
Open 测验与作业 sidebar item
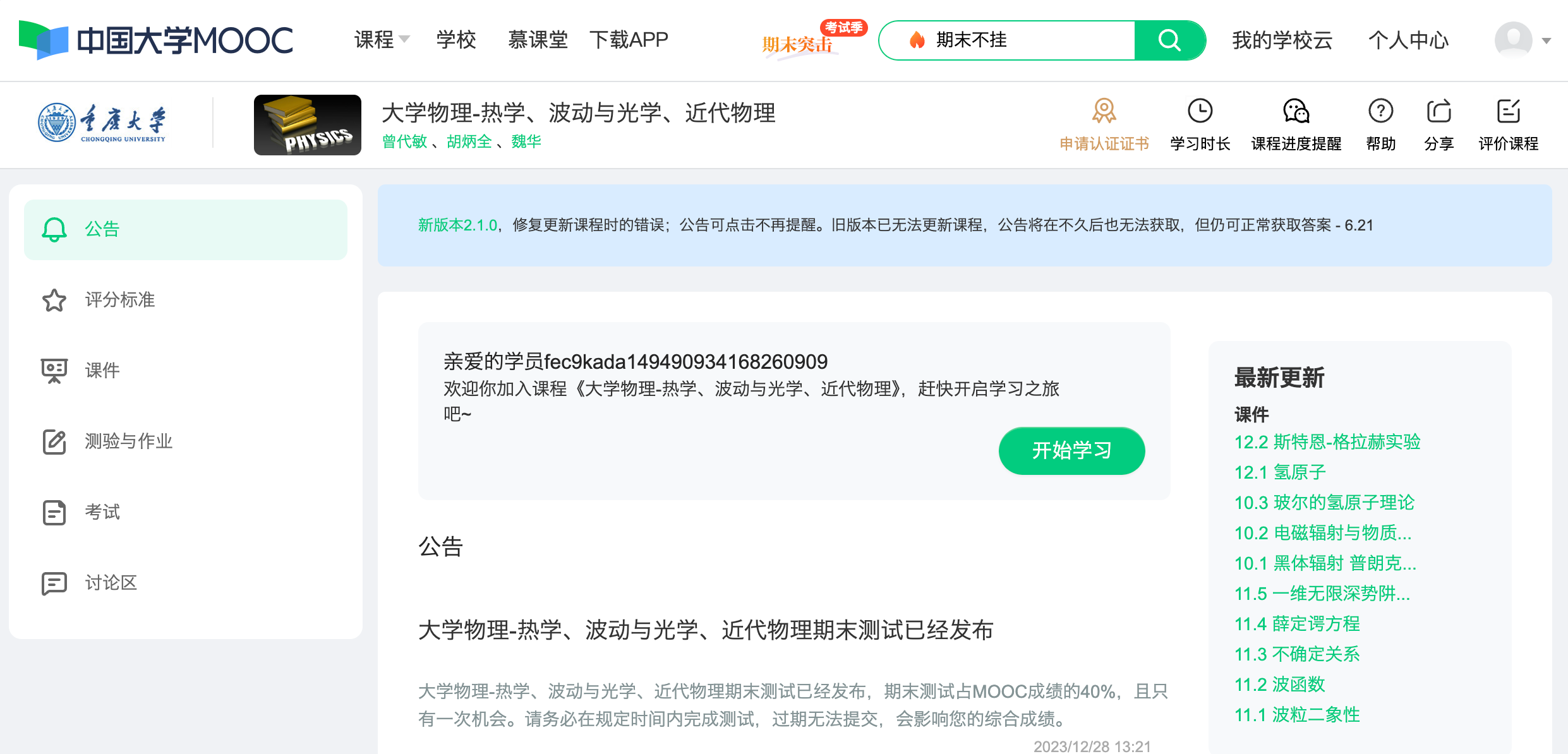click(x=128, y=441)
